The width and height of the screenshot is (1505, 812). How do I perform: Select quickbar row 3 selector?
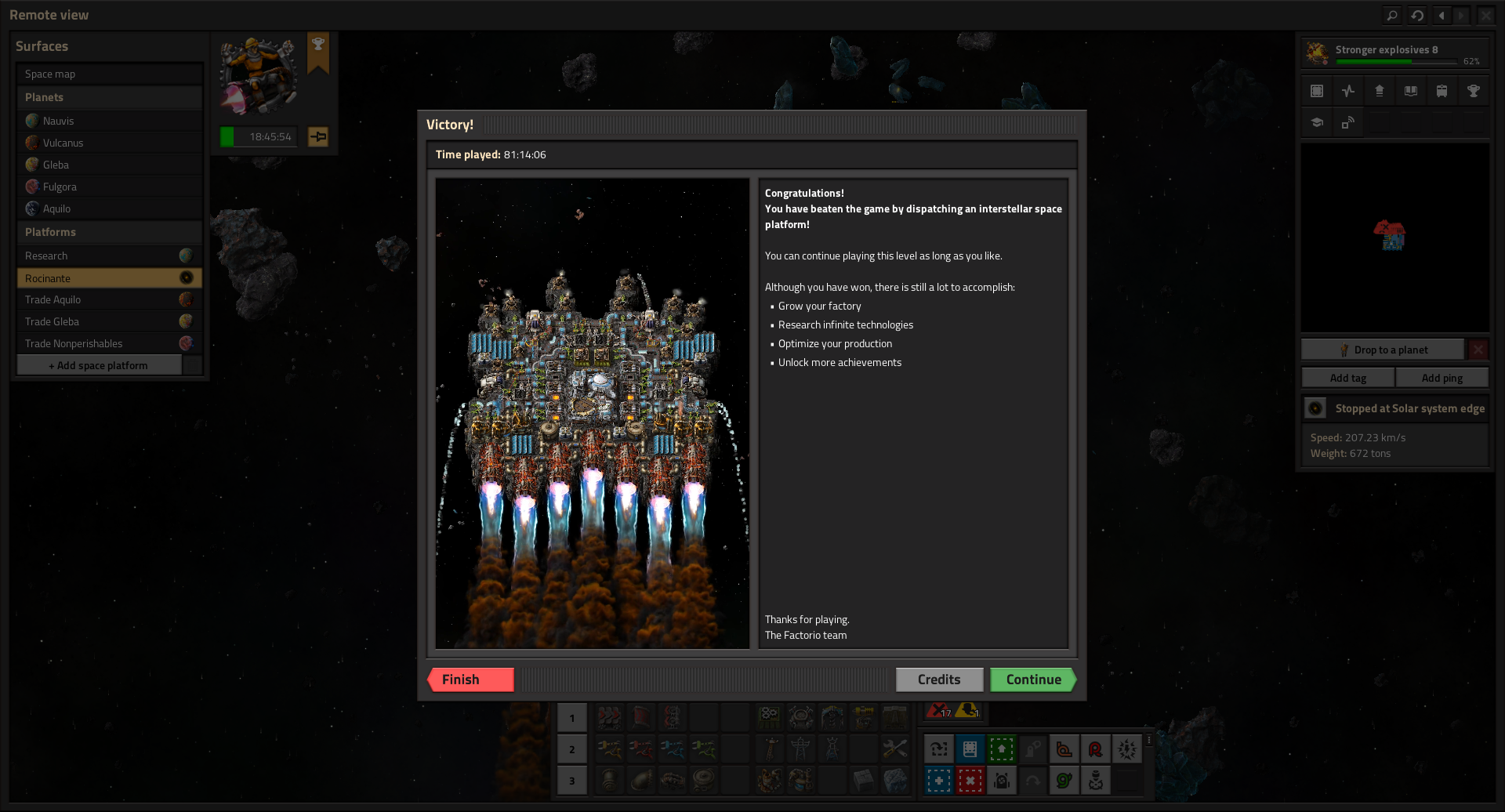pyautogui.click(x=572, y=781)
